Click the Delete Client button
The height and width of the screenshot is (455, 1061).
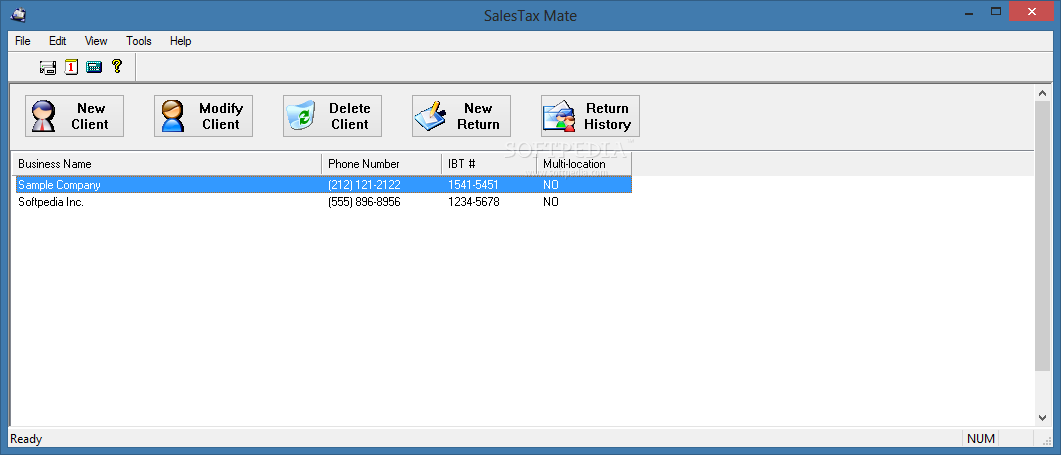point(332,116)
